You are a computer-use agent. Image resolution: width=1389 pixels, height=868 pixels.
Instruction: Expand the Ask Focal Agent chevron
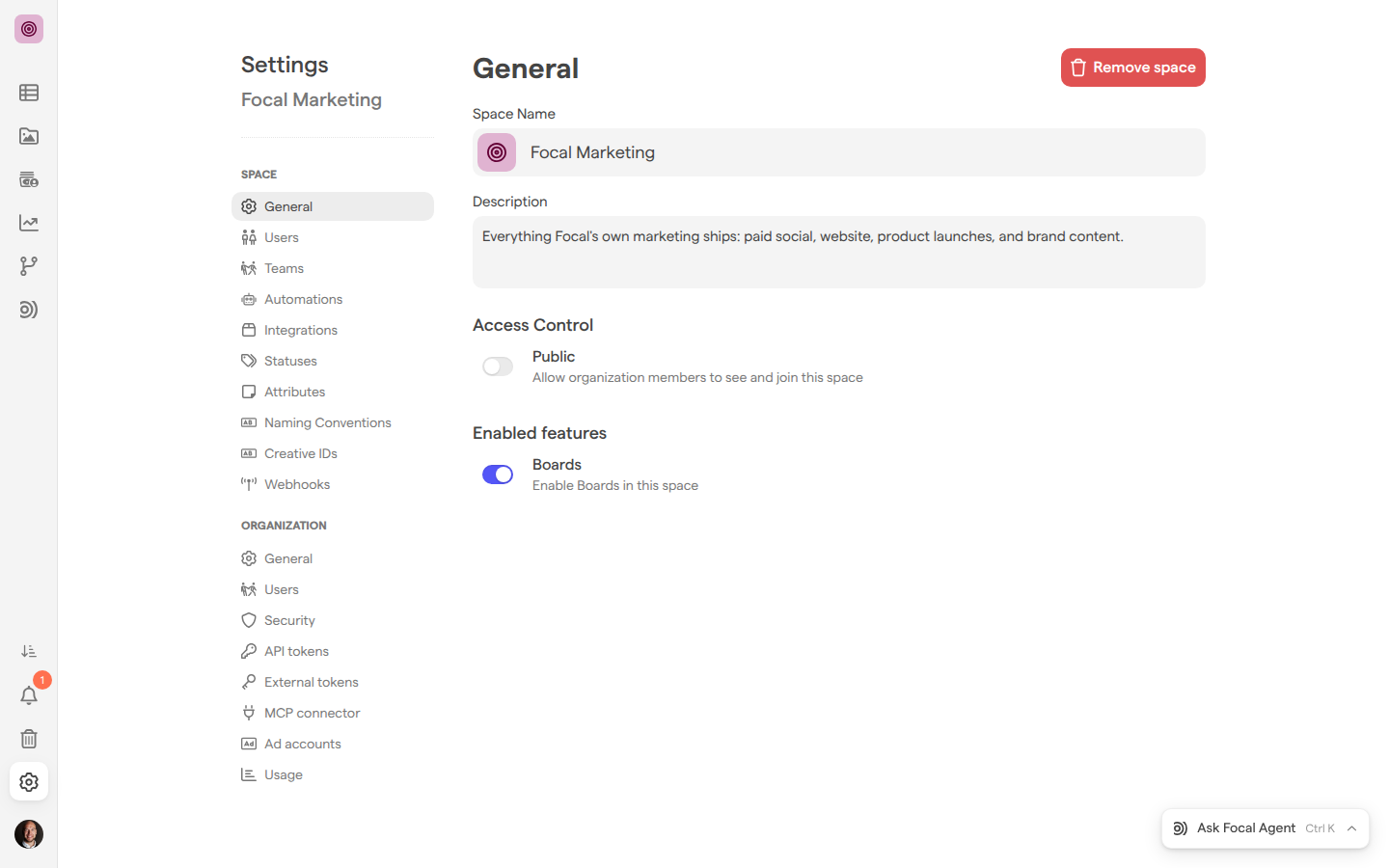(x=1352, y=828)
